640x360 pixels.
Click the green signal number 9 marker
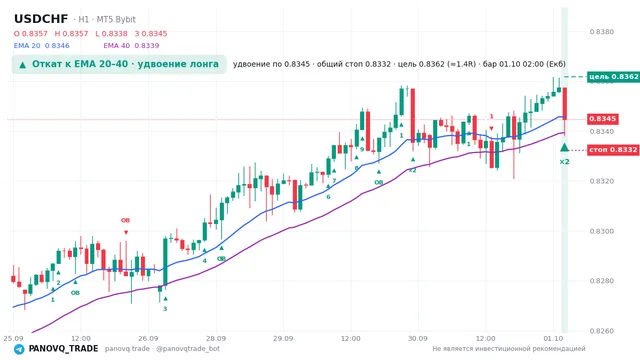362,149
